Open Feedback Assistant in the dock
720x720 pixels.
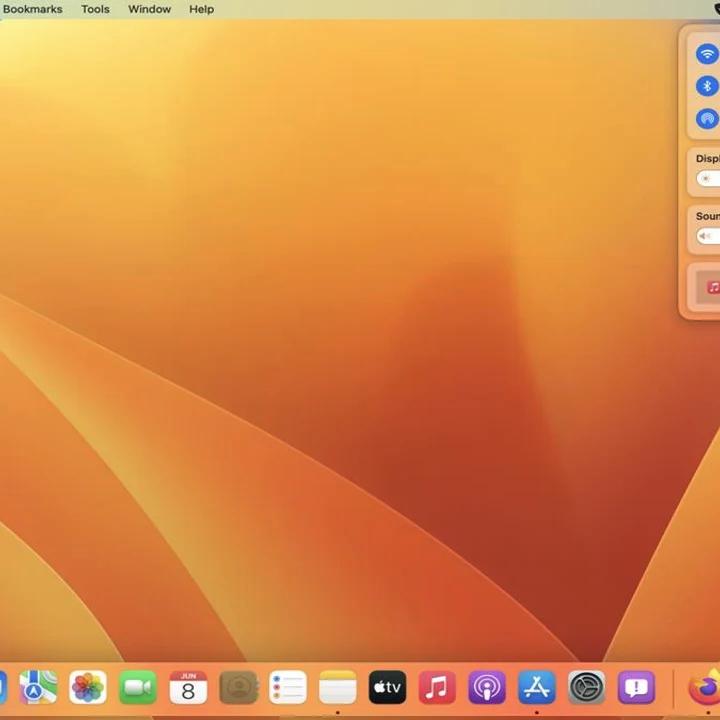click(x=636, y=687)
